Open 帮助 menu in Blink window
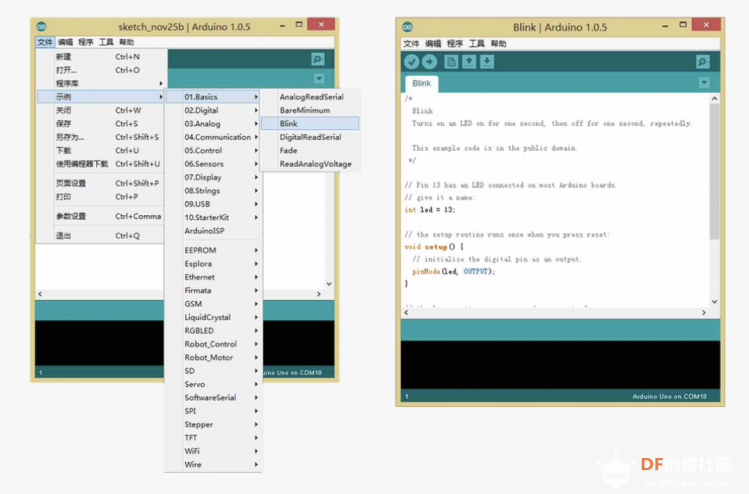The height and width of the screenshot is (494, 749). 498,43
